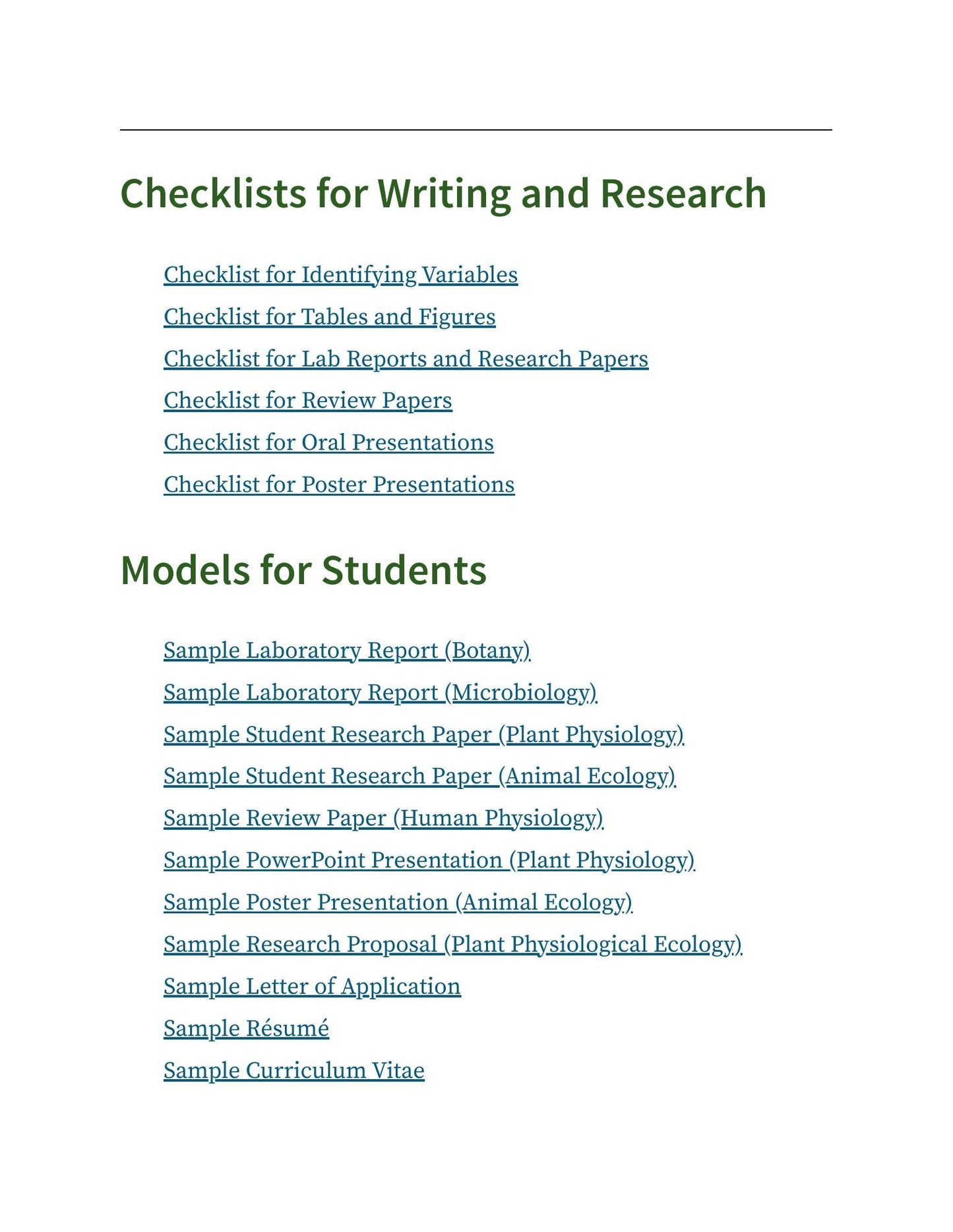
Task: Follow the Checklist for Review Papers link
Action: pyautogui.click(x=307, y=401)
